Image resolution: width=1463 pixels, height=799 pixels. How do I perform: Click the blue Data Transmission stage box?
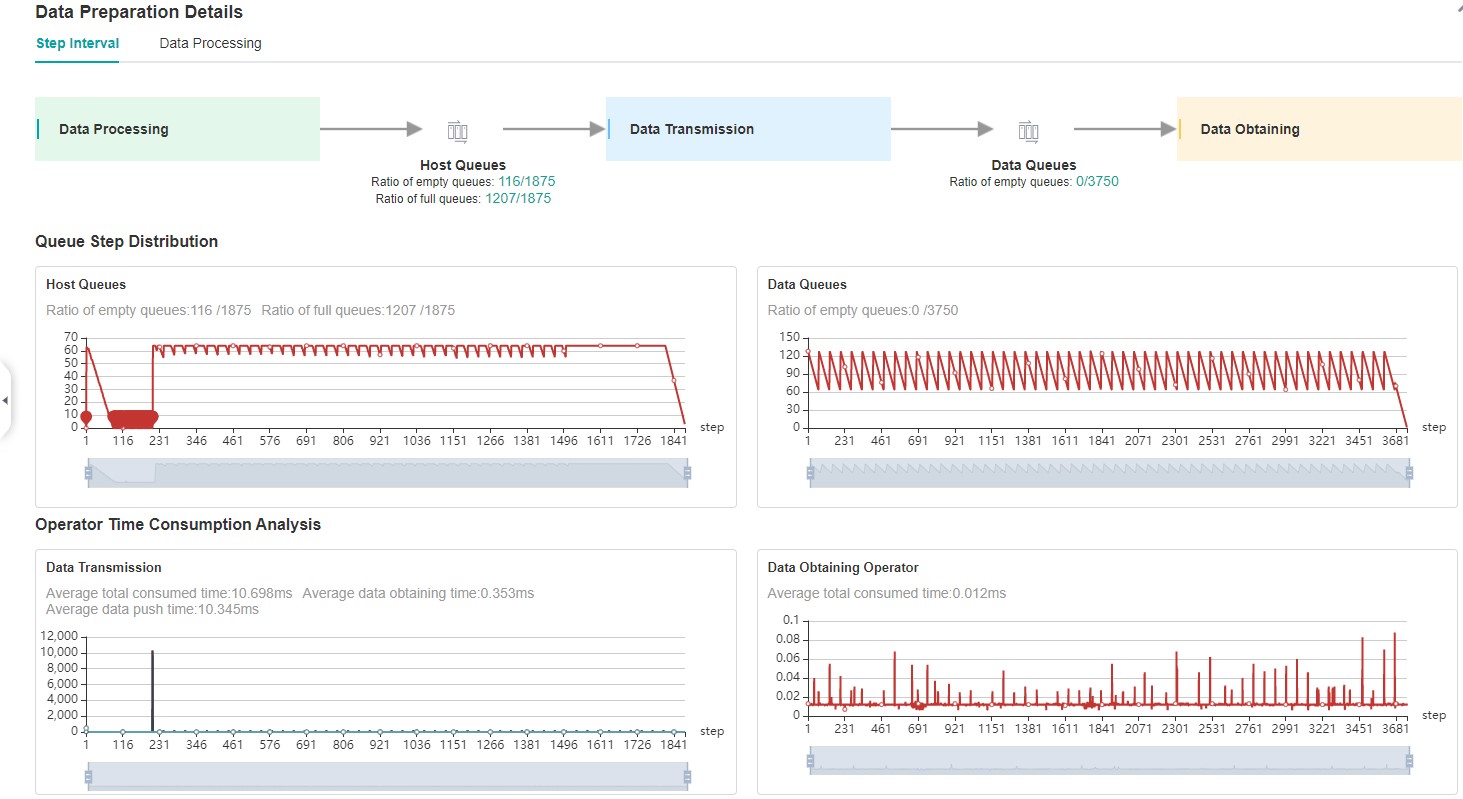pyautogui.click(x=748, y=129)
